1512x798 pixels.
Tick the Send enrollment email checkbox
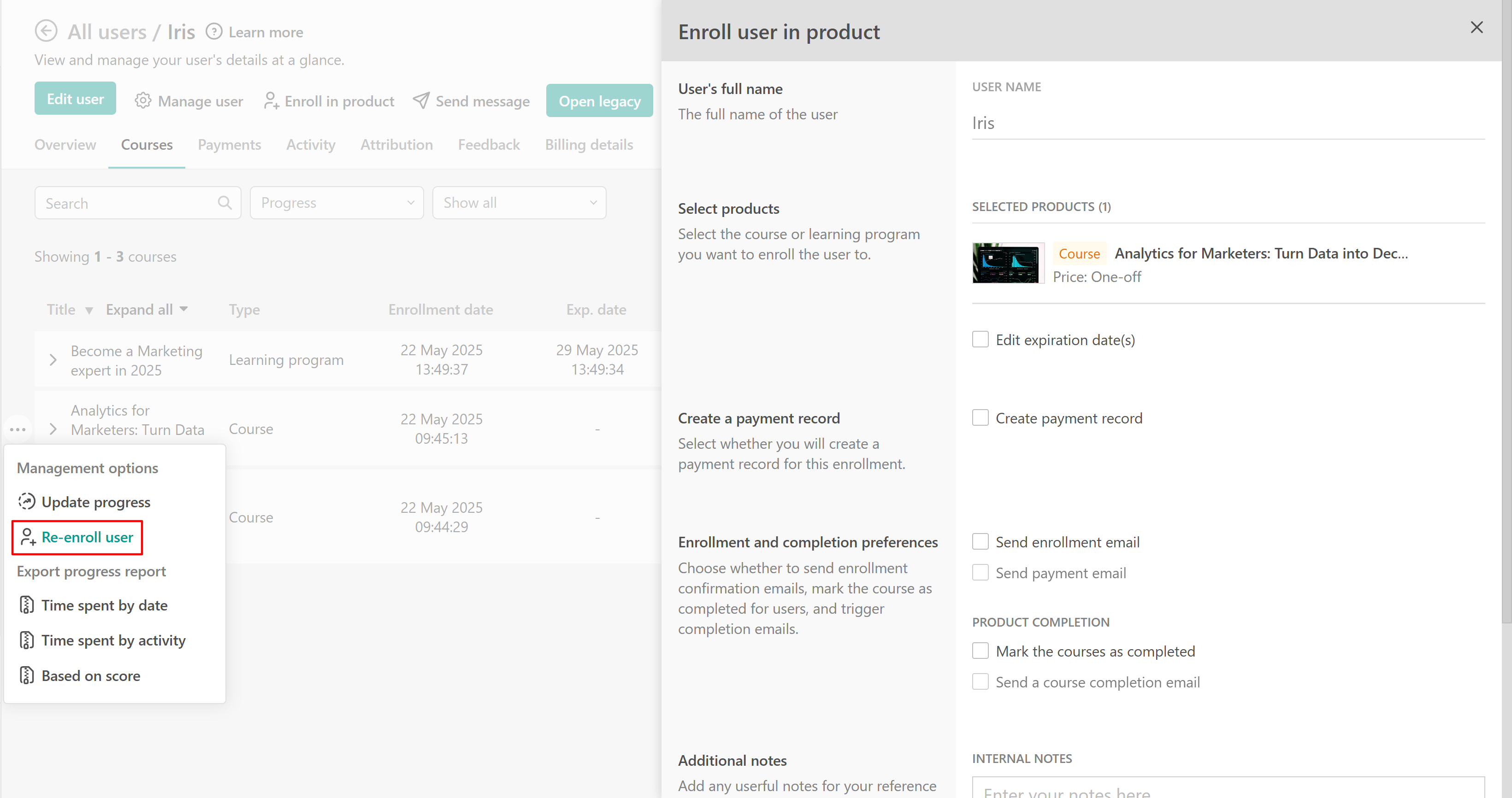point(980,541)
